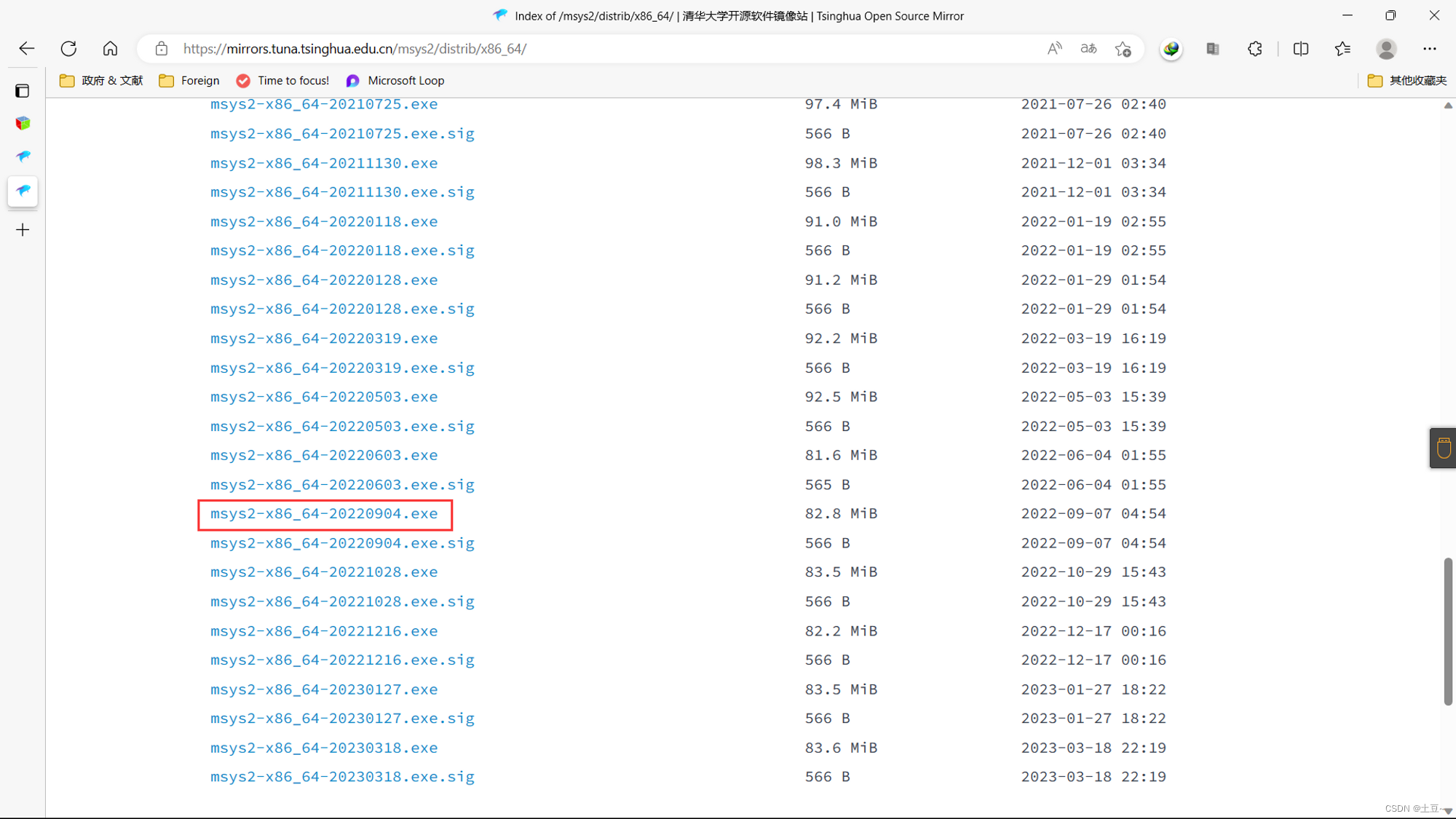Open the browser extensions puzzle icon
Image resolution: width=1456 pixels, height=819 pixels.
tap(1255, 49)
